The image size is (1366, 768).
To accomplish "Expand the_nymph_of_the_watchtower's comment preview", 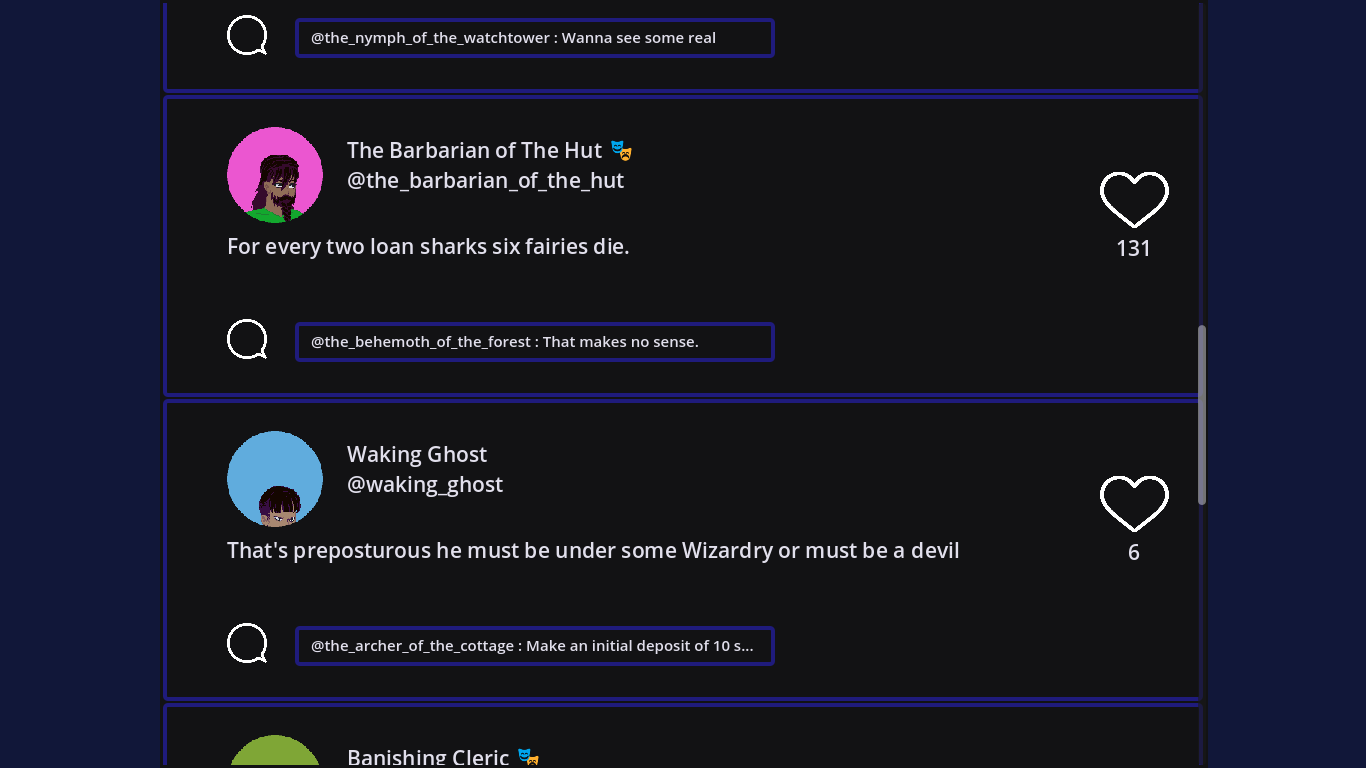I will click(x=535, y=38).
